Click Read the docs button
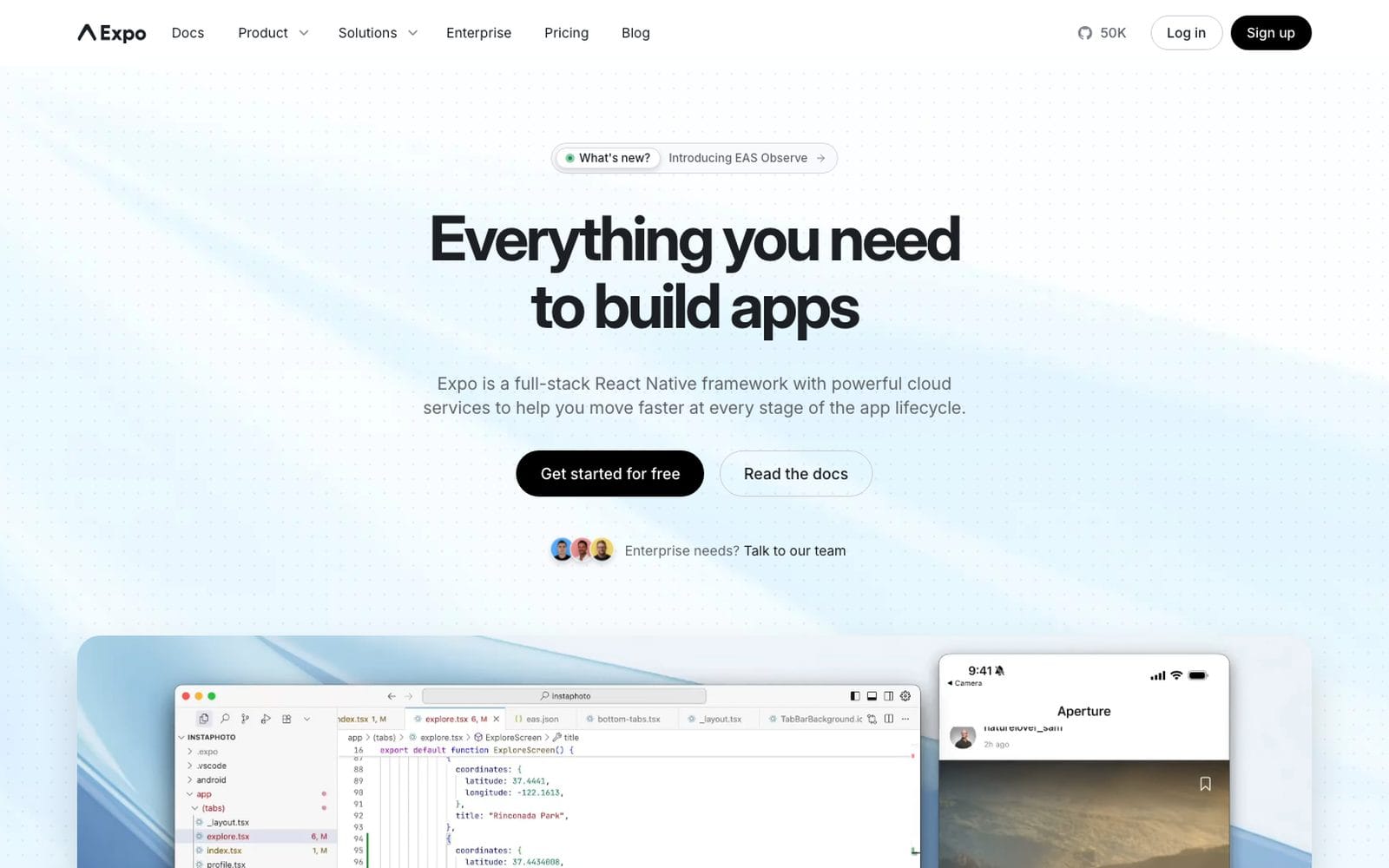Viewport: 1389px width, 868px height. coord(796,473)
